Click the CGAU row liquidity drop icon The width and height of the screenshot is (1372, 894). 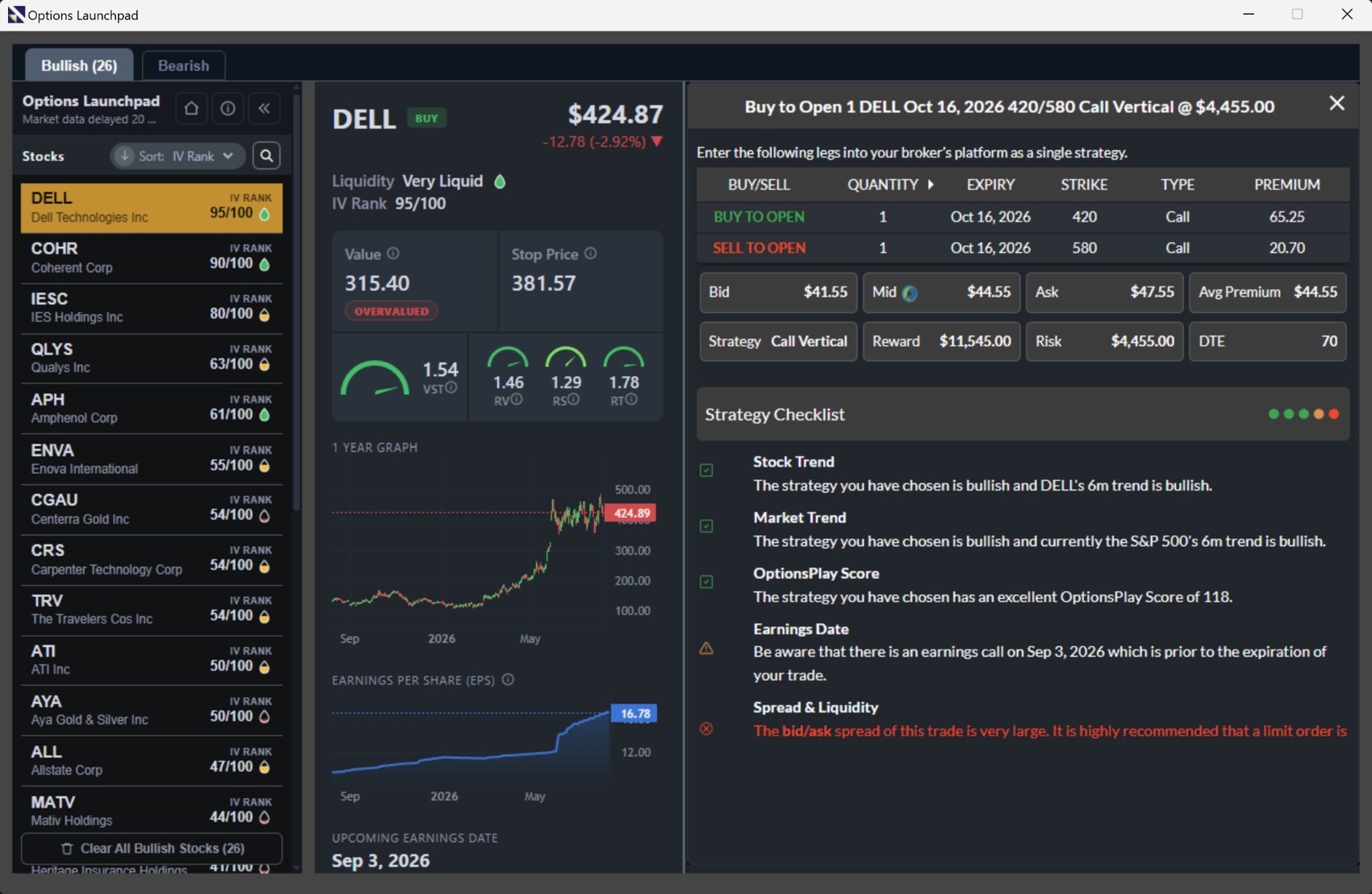(264, 516)
